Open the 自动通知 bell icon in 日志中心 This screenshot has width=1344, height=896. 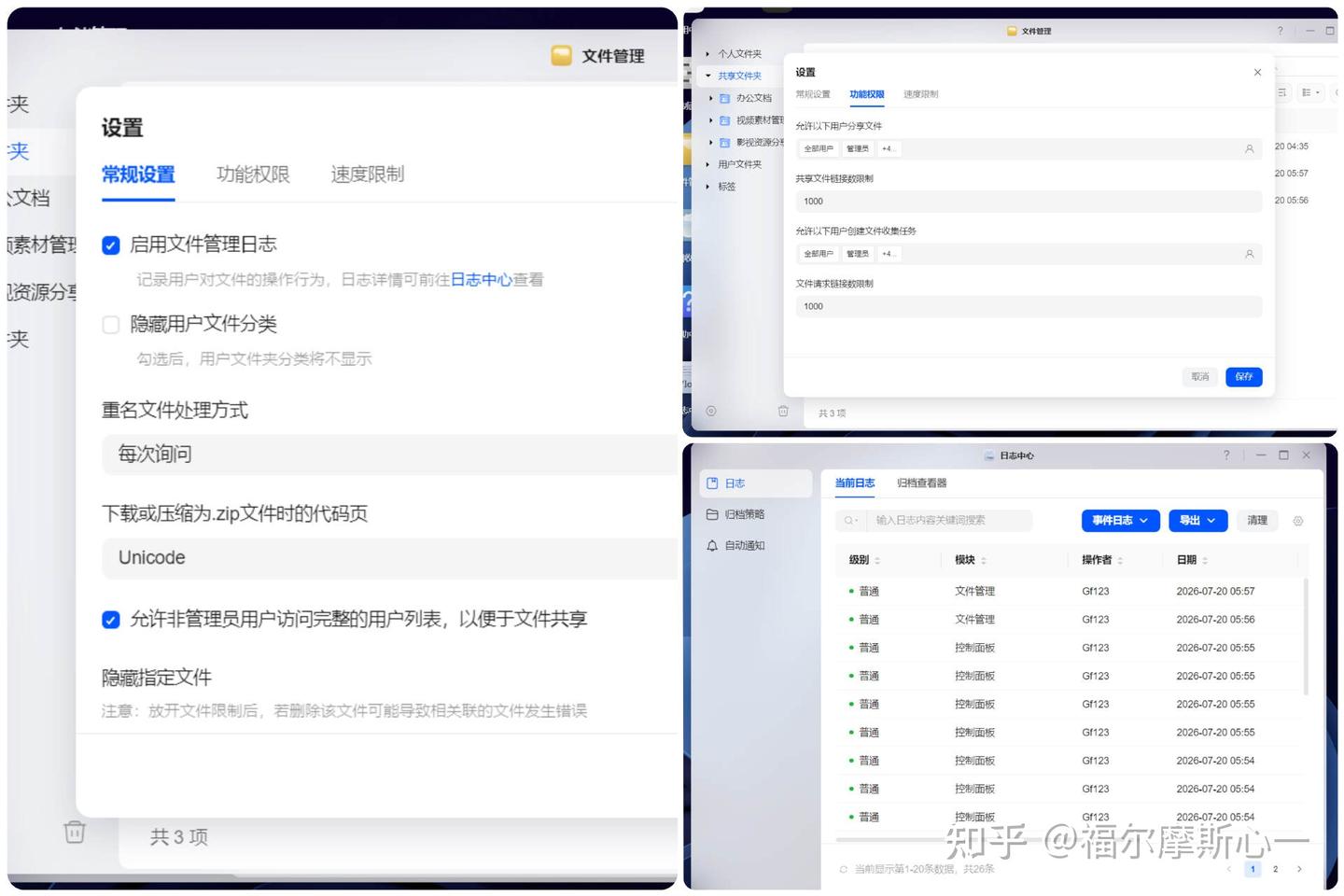[712, 545]
